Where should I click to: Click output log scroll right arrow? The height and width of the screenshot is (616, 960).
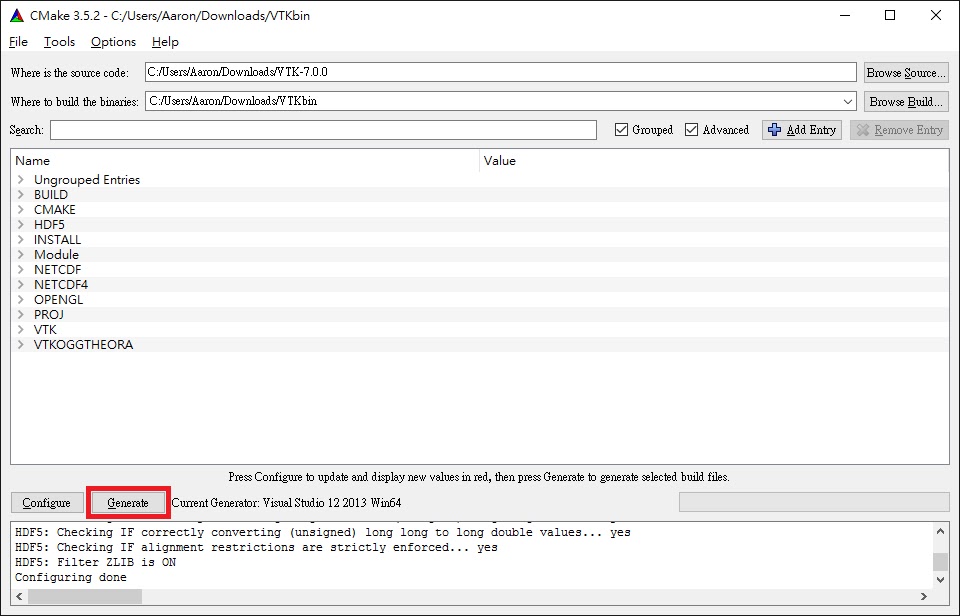point(924,596)
